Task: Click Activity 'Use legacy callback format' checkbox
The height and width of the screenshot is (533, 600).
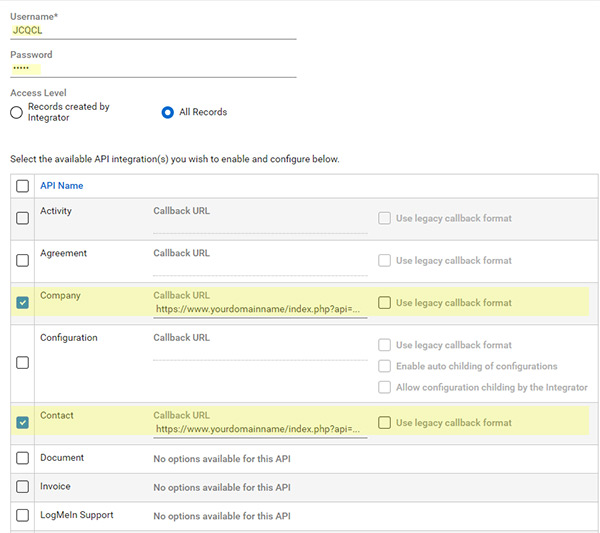Action: (x=384, y=218)
